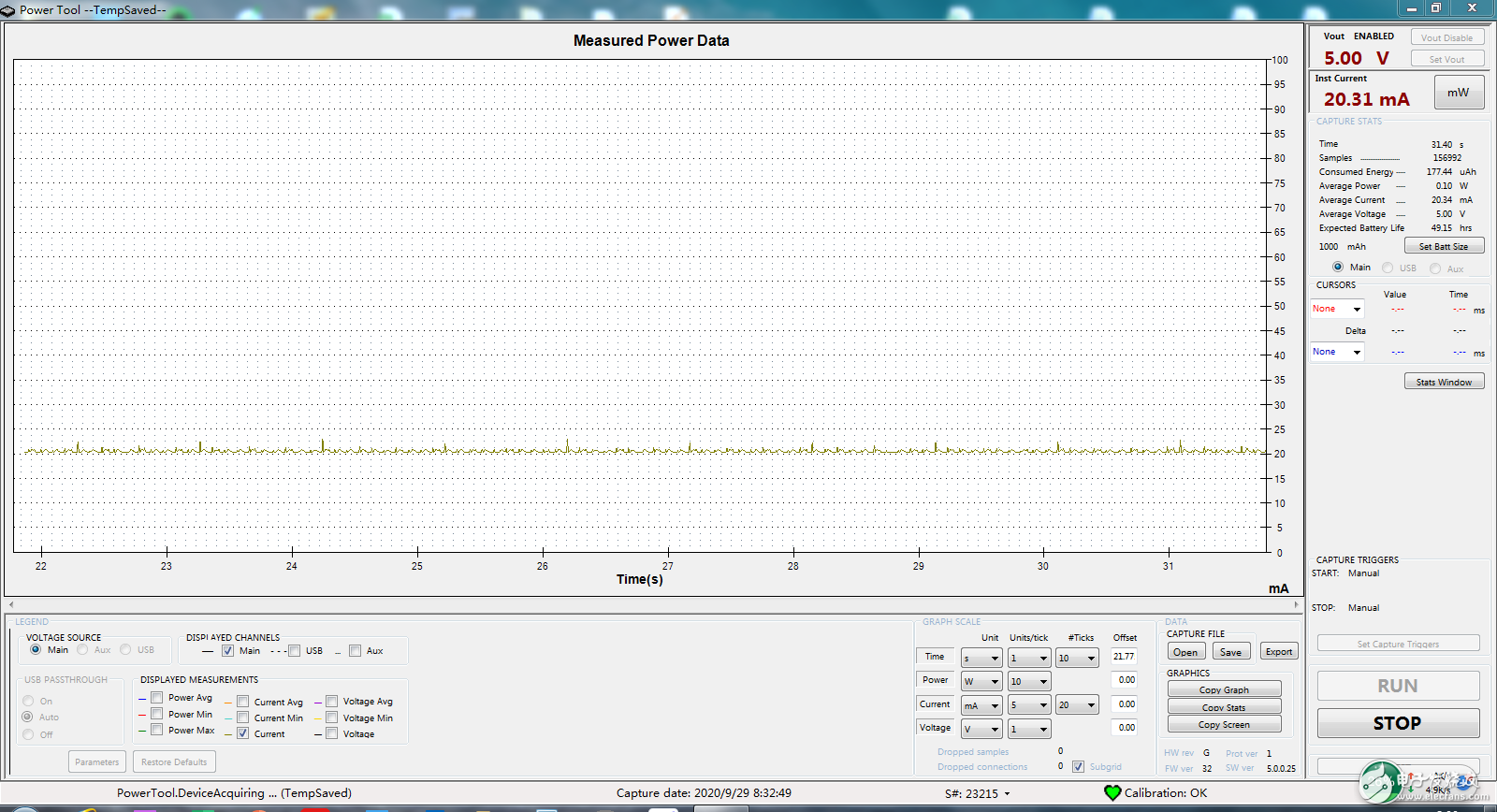
Task: Open Power unit dropdown showing W
Action: (x=981, y=682)
